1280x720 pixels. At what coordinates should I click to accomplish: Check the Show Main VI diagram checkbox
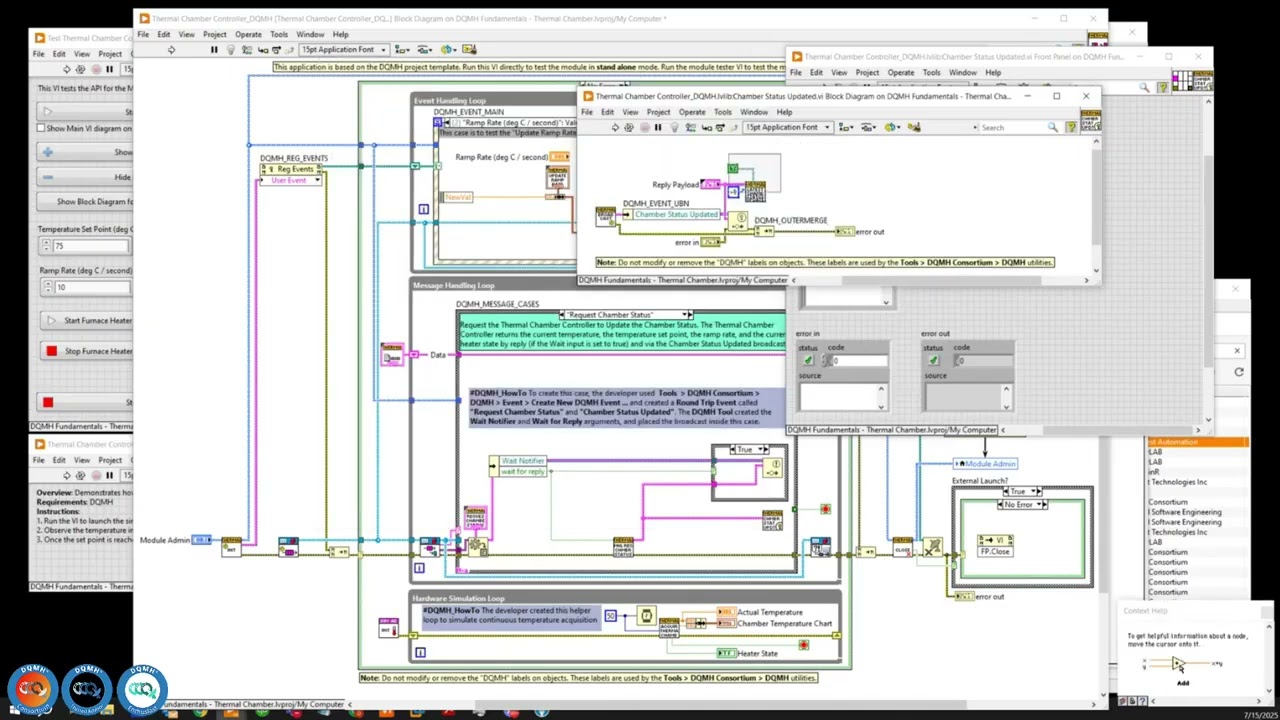(x=41, y=128)
